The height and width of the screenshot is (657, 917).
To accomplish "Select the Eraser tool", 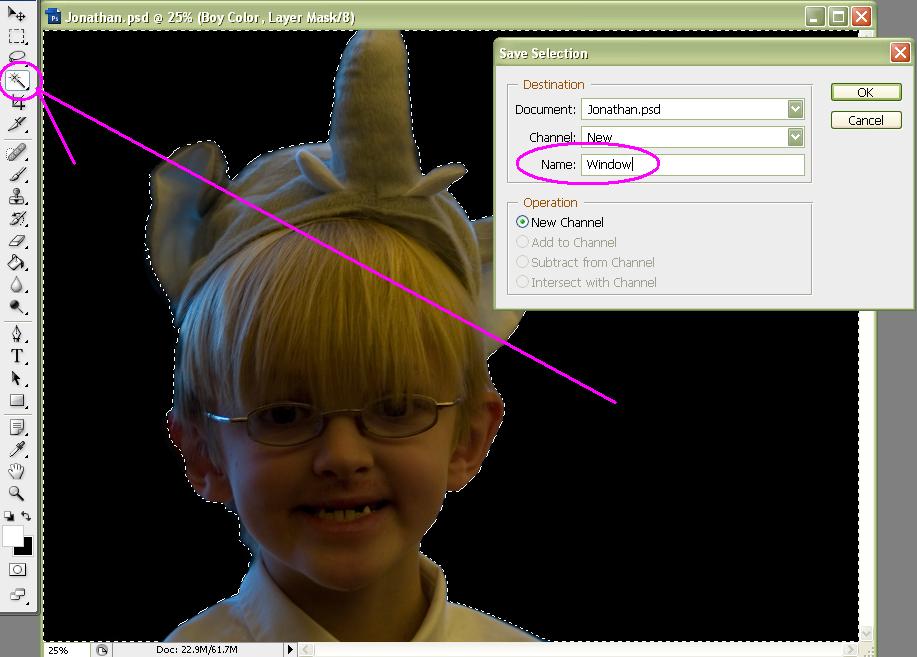I will point(16,240).
